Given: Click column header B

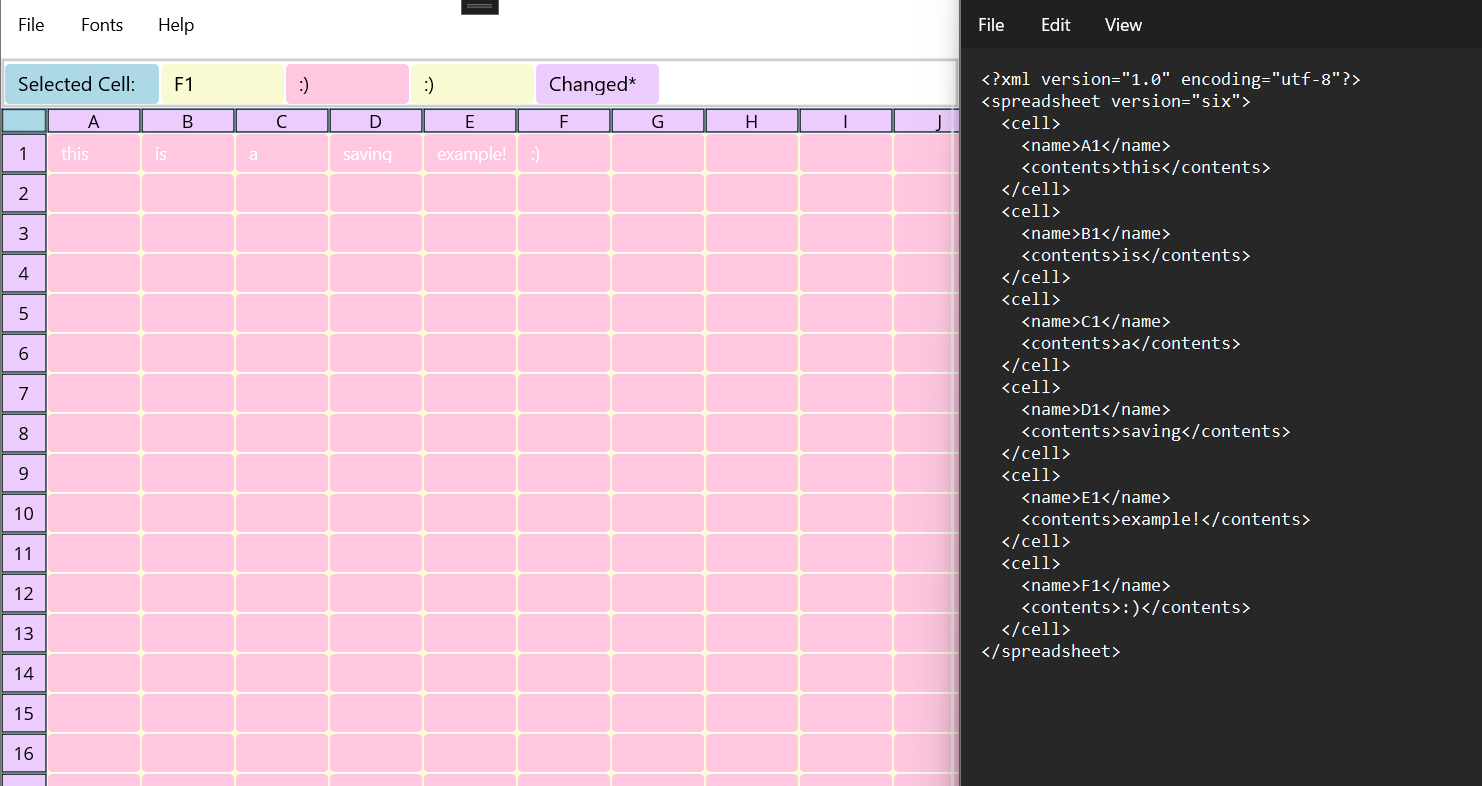Looking at the screenshot, I should (x=188, y=121).
